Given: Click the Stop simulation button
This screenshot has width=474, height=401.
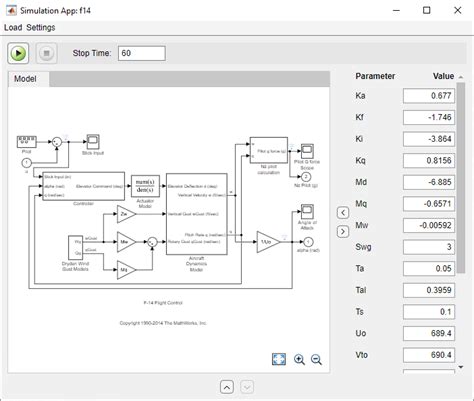Looking at the screenshot, I should (46, 53).
